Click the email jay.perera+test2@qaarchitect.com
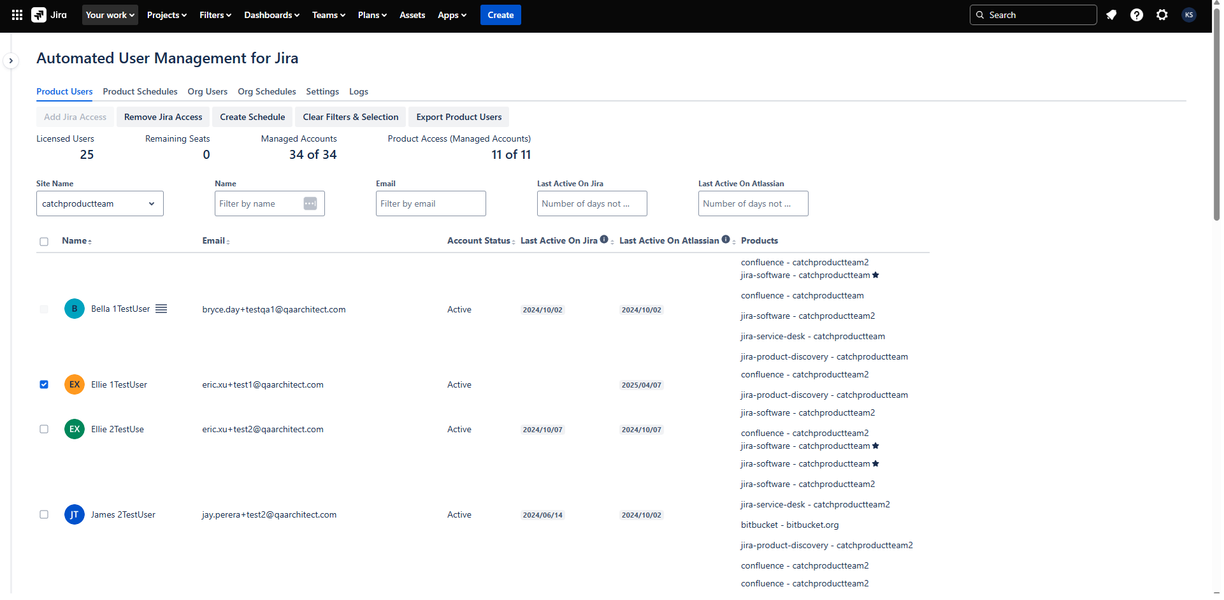The image size is (1224, 600). (x=269, y=515)
